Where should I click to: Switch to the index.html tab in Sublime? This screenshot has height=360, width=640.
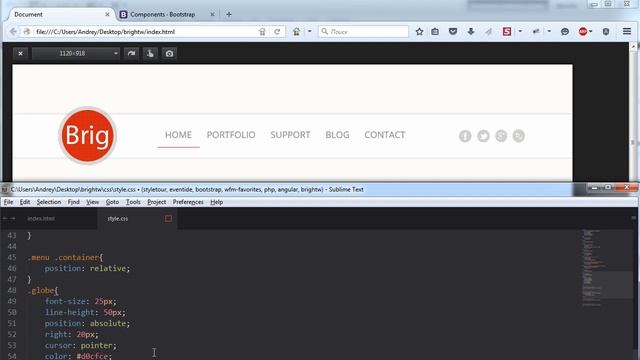point(41,219)
